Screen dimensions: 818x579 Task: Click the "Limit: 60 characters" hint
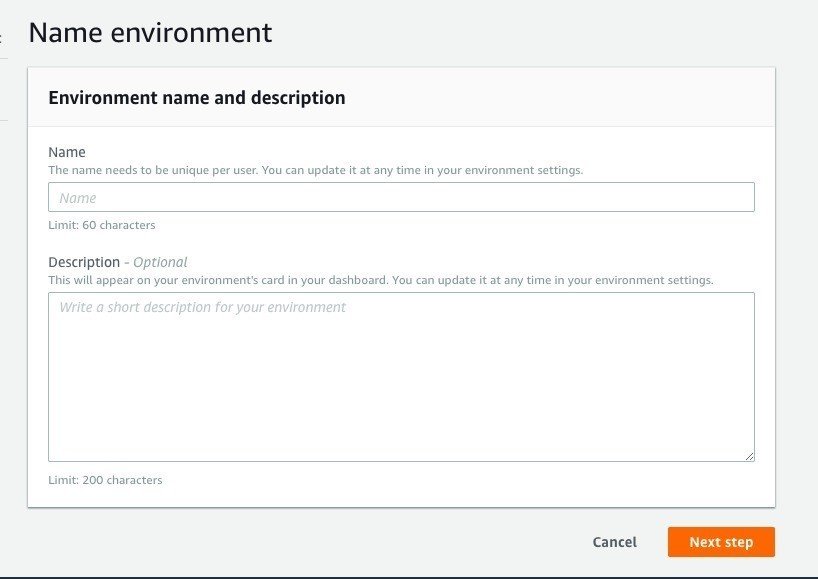click(x=102, y=225)
